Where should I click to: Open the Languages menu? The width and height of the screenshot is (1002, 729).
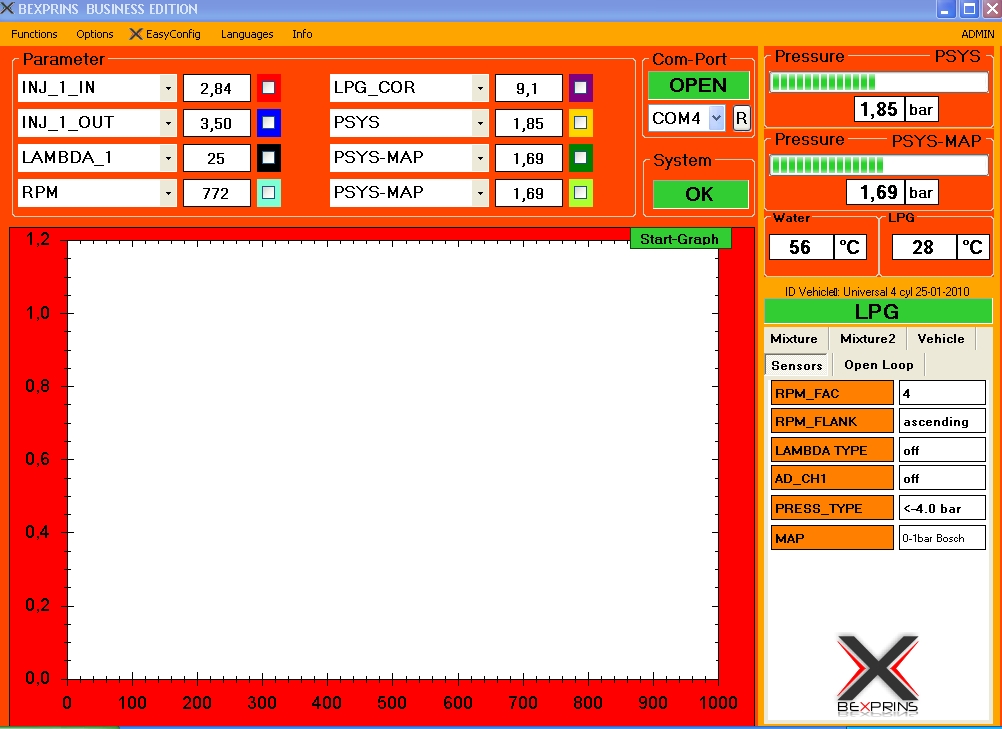(247, 34)
